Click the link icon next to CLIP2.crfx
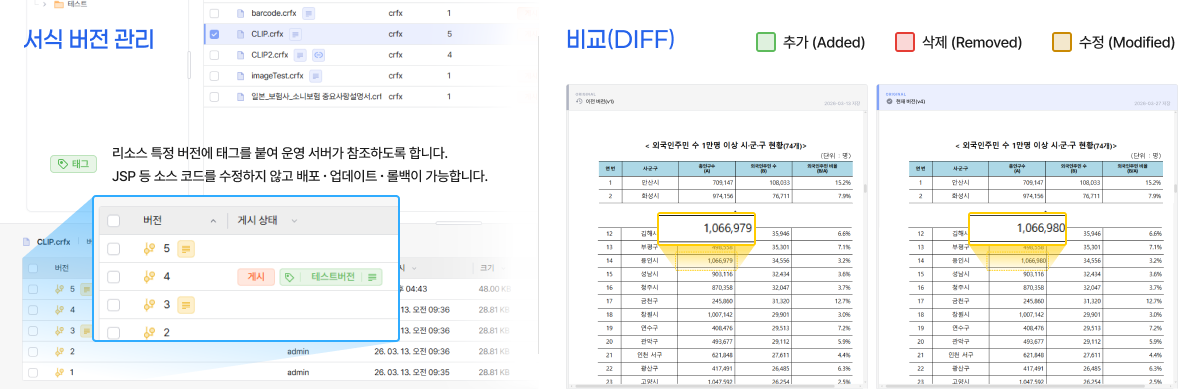The height and width of the screenshot is (389, 1198). point(319,55)
